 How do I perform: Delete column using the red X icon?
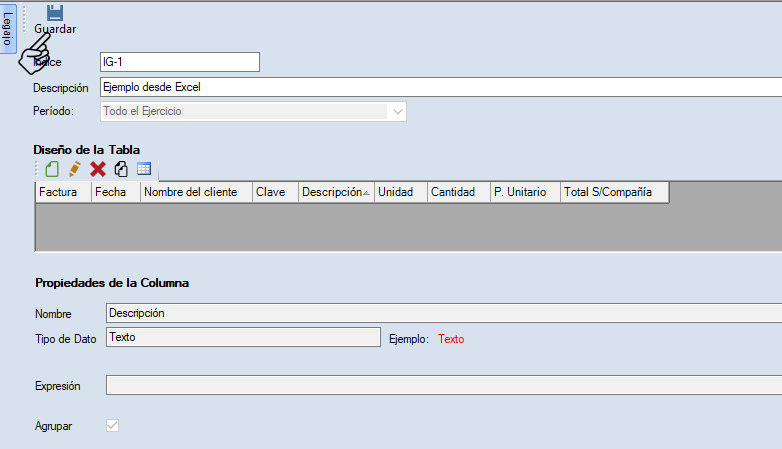98,169
